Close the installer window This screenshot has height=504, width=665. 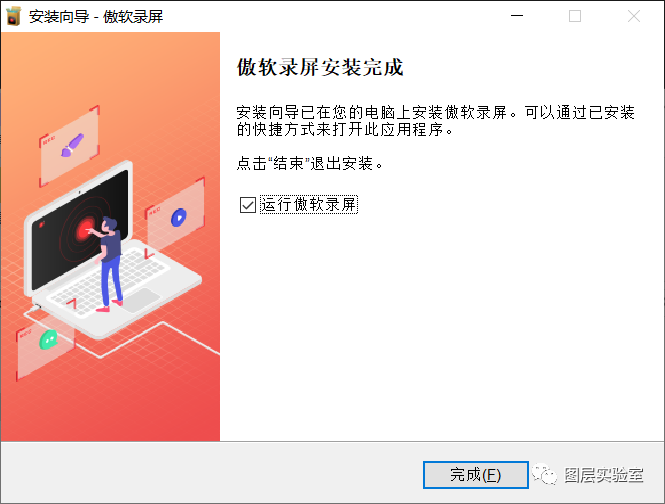tap(634, 16)
